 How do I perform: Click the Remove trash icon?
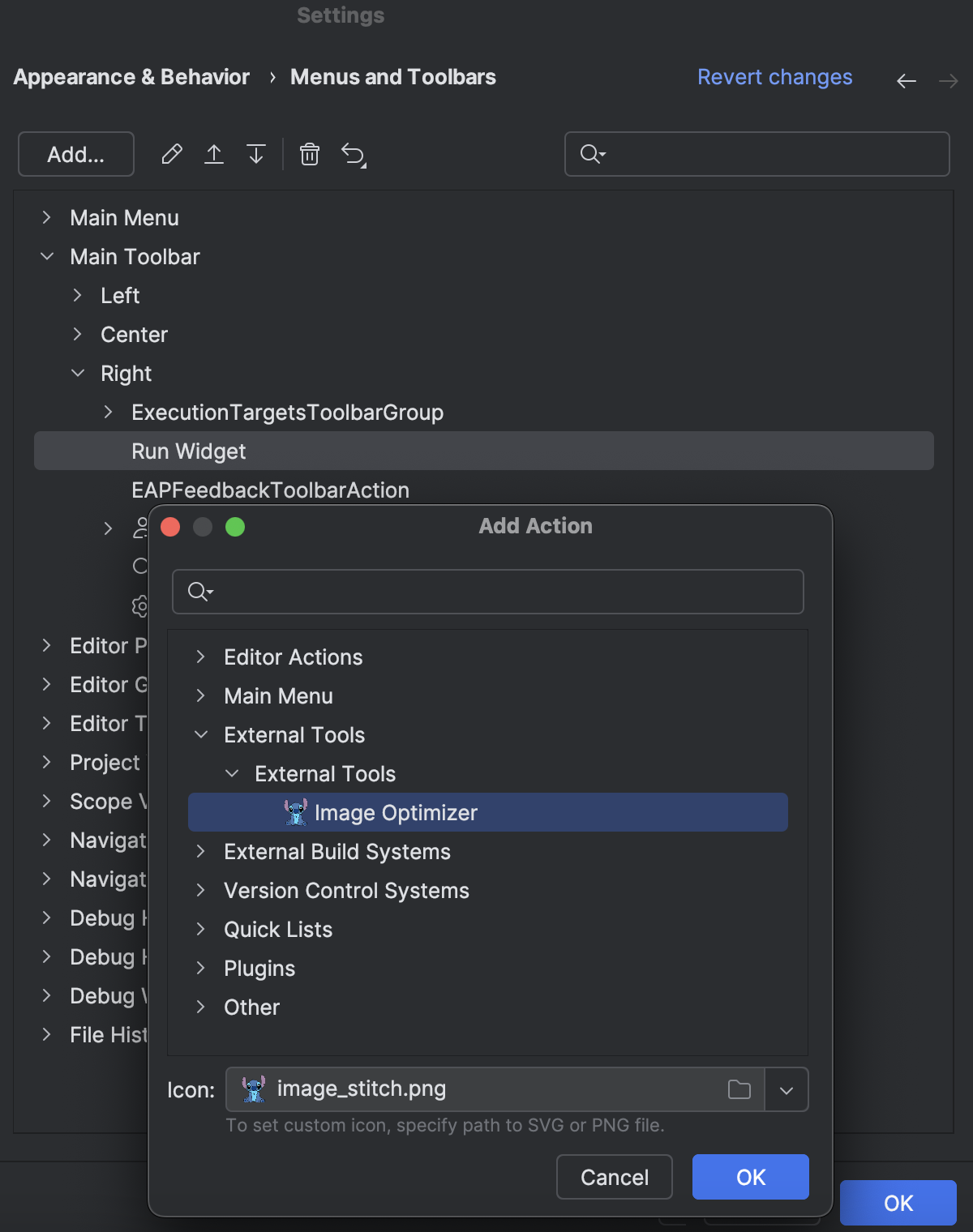309,154
